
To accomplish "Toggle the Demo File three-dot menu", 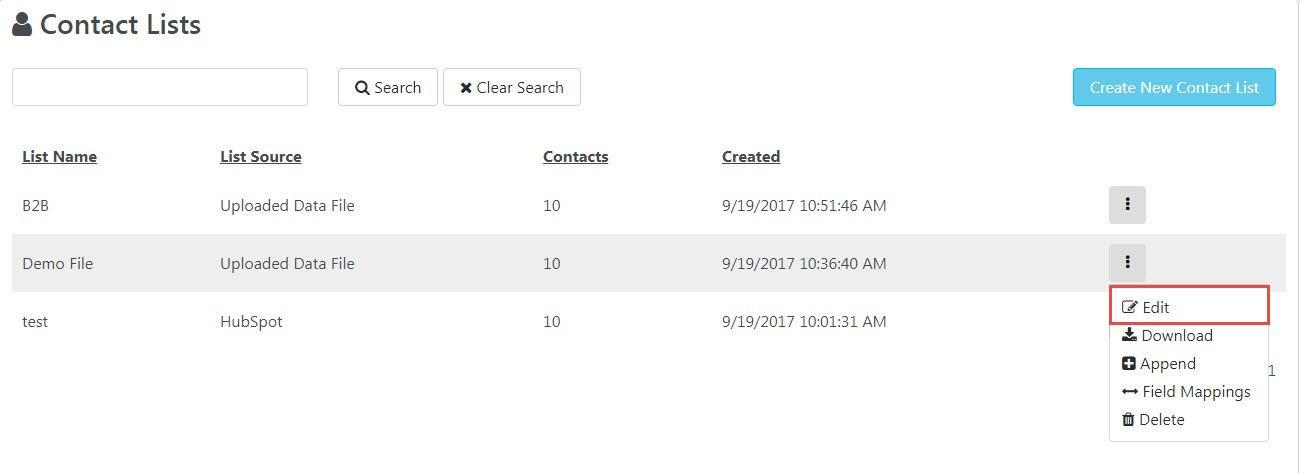I will pos(1127,263).
